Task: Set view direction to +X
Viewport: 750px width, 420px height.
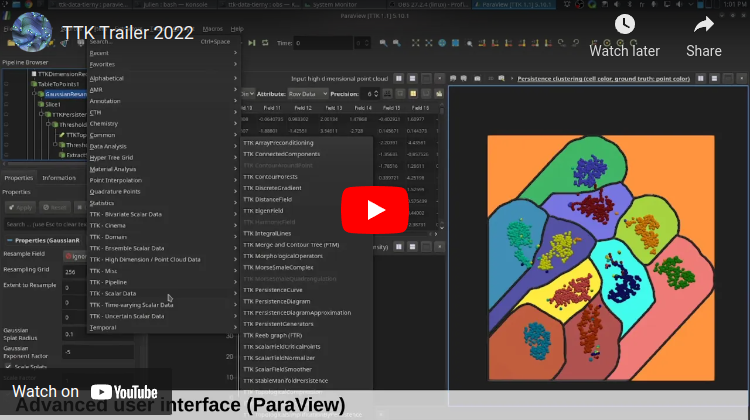Action: tap(482, 43)
